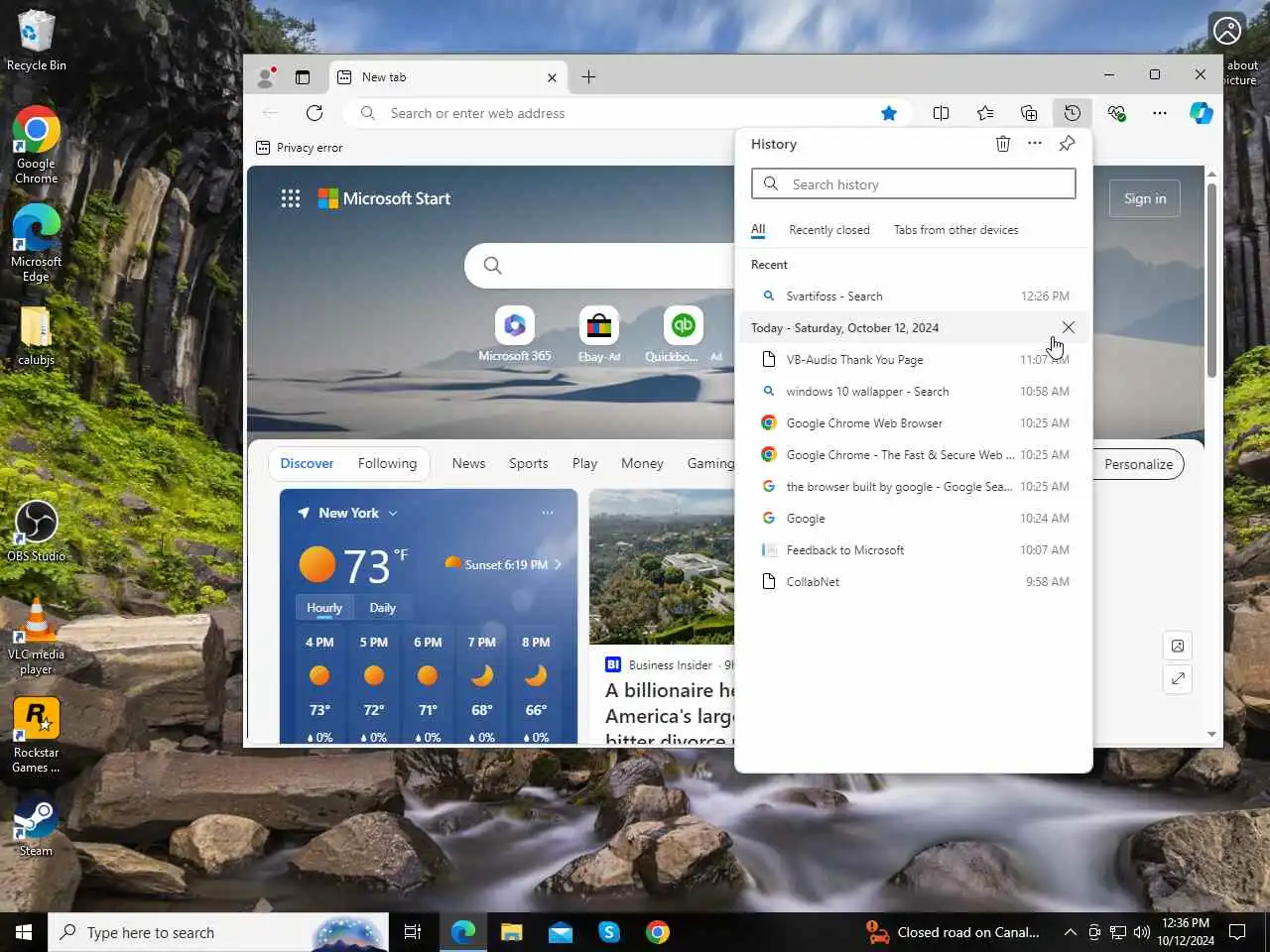Open Windows Start menu
Image resolution: width=1270 pixels, height=952 pixels.
point(24,932)
